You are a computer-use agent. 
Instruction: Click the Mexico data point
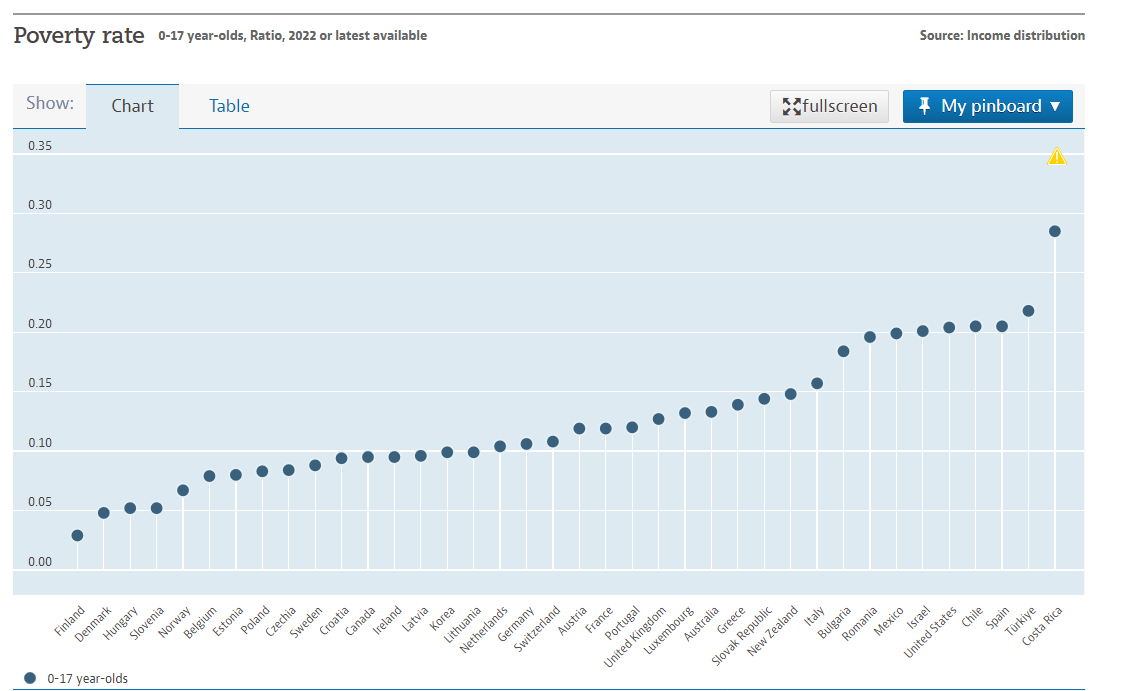pos(896,333)
